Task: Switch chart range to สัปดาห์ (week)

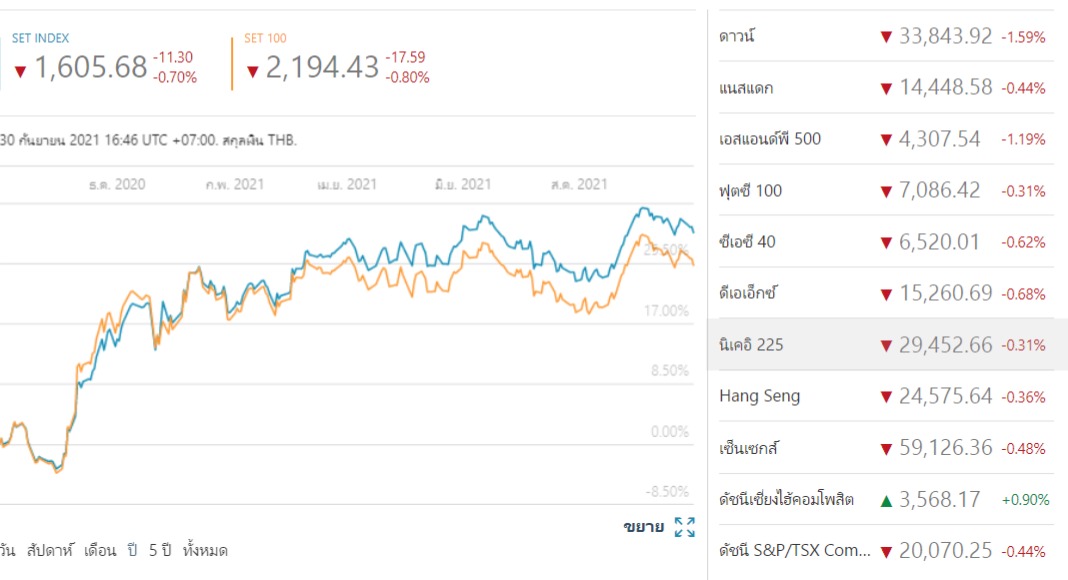Action: point(49,551)
